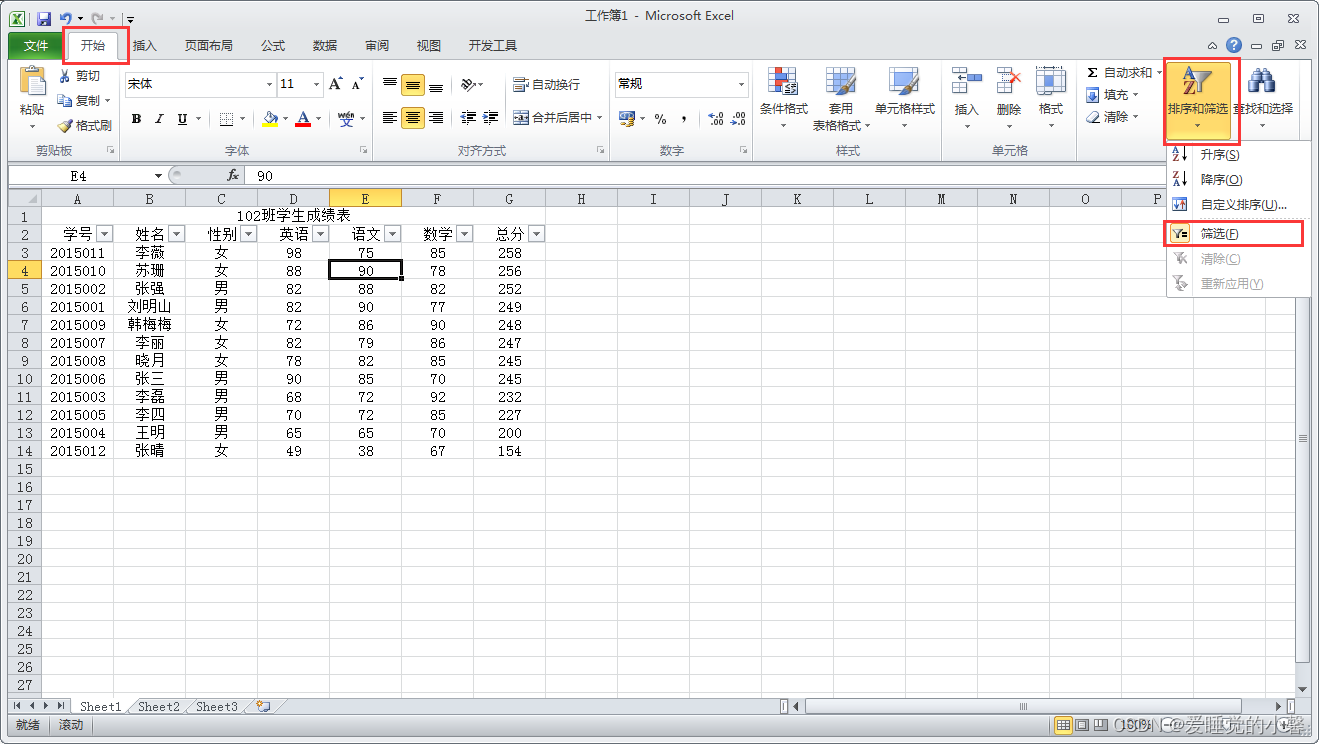
Task: Open the font name dropdown (宋体)
Action: click(270, 84)
